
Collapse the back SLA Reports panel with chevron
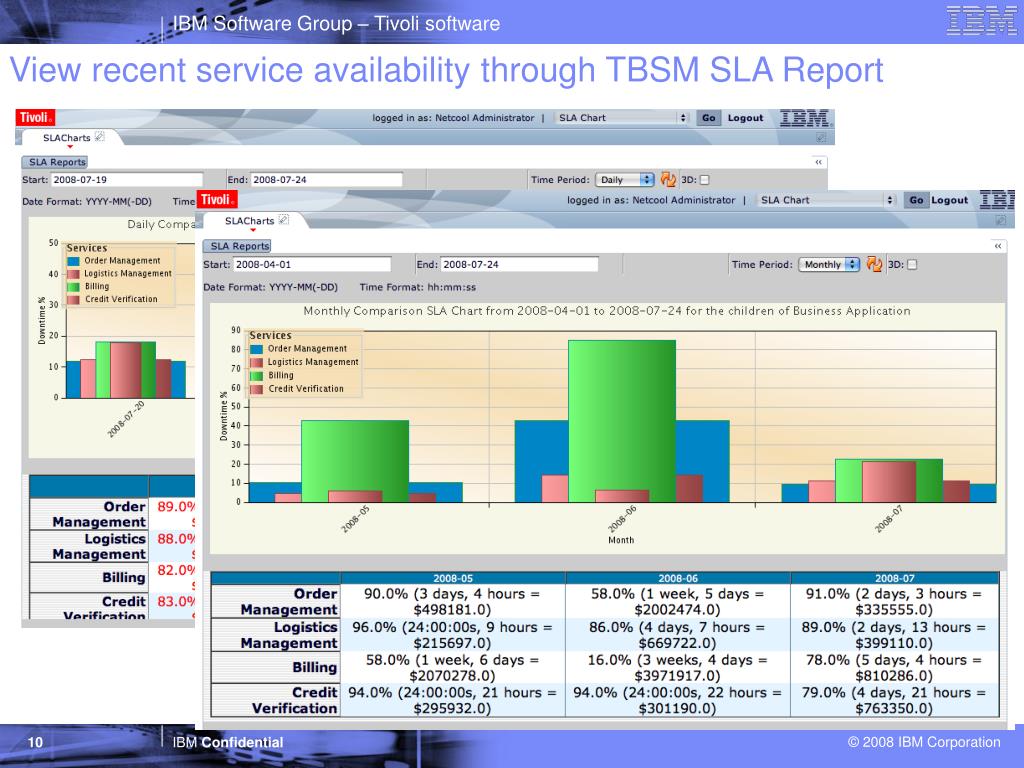818,162
